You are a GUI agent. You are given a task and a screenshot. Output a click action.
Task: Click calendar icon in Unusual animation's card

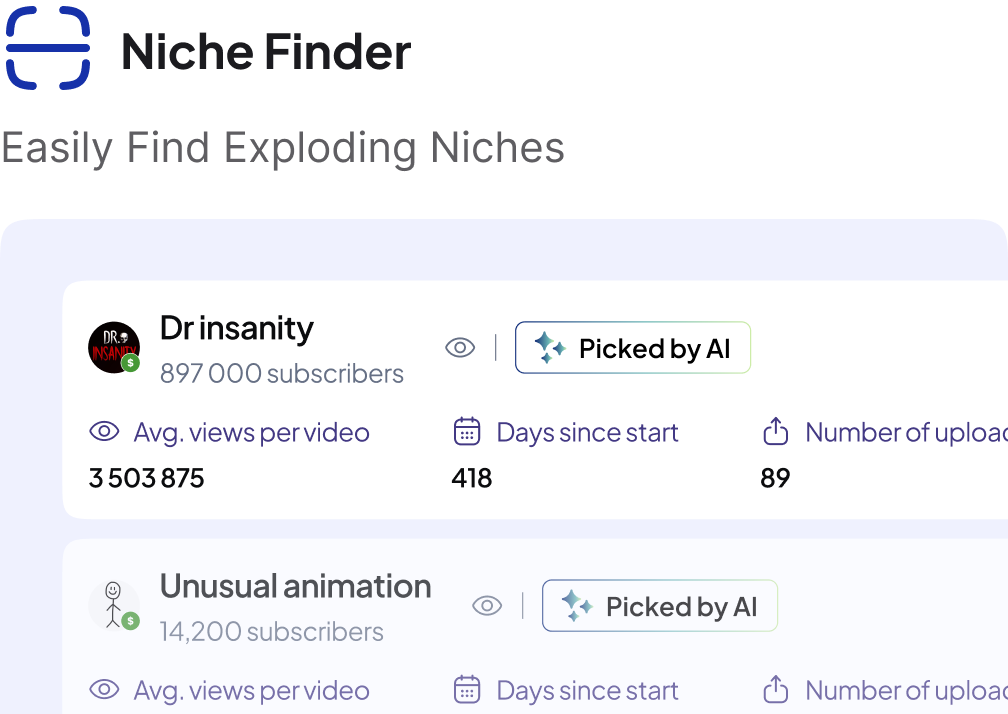467,690
